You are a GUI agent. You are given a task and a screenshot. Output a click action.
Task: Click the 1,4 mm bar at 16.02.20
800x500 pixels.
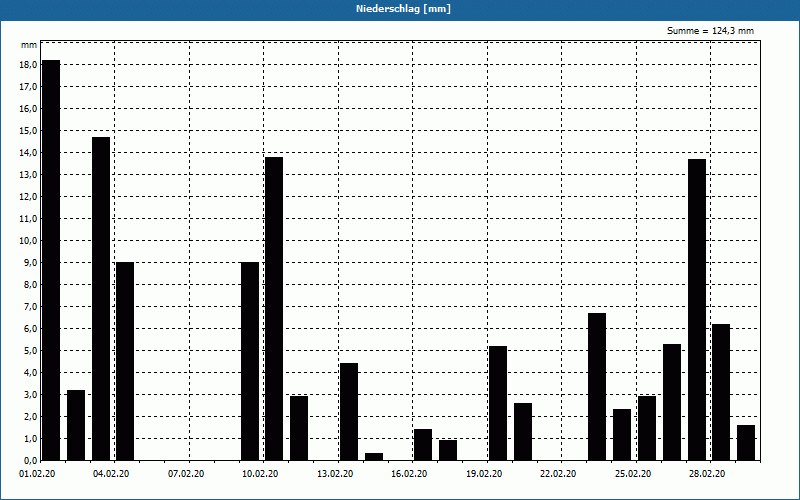(423, 445)
